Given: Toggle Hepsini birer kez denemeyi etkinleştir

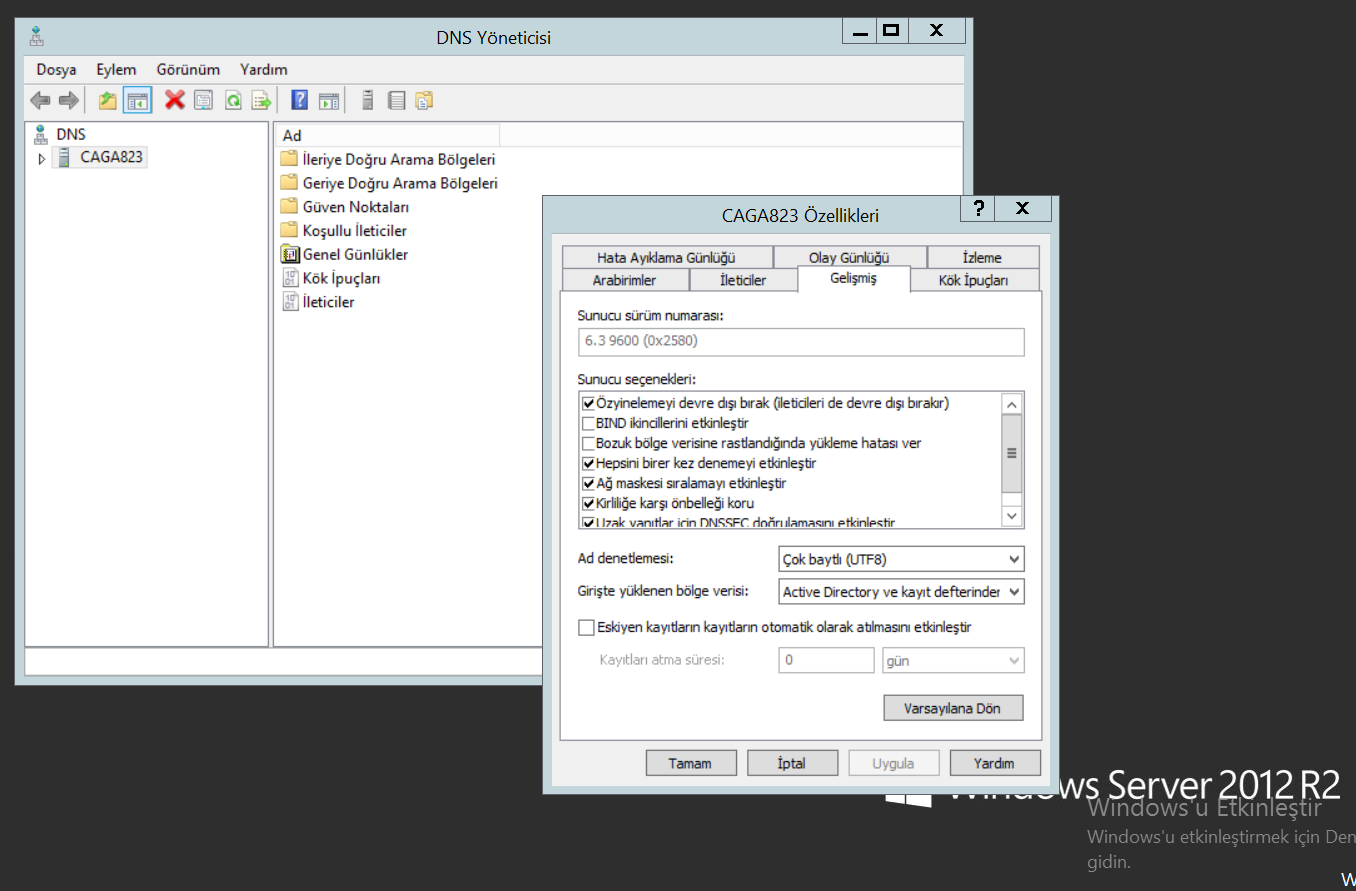Looking at the screenshot, I should (x=588, y=463).
